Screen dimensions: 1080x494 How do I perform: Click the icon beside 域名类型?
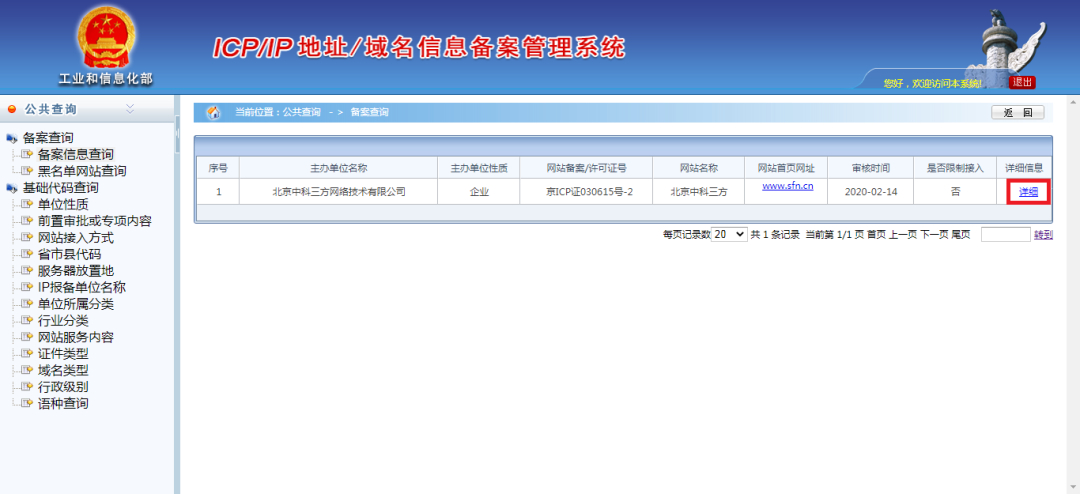pyautogui.click(x=28, y=370)
